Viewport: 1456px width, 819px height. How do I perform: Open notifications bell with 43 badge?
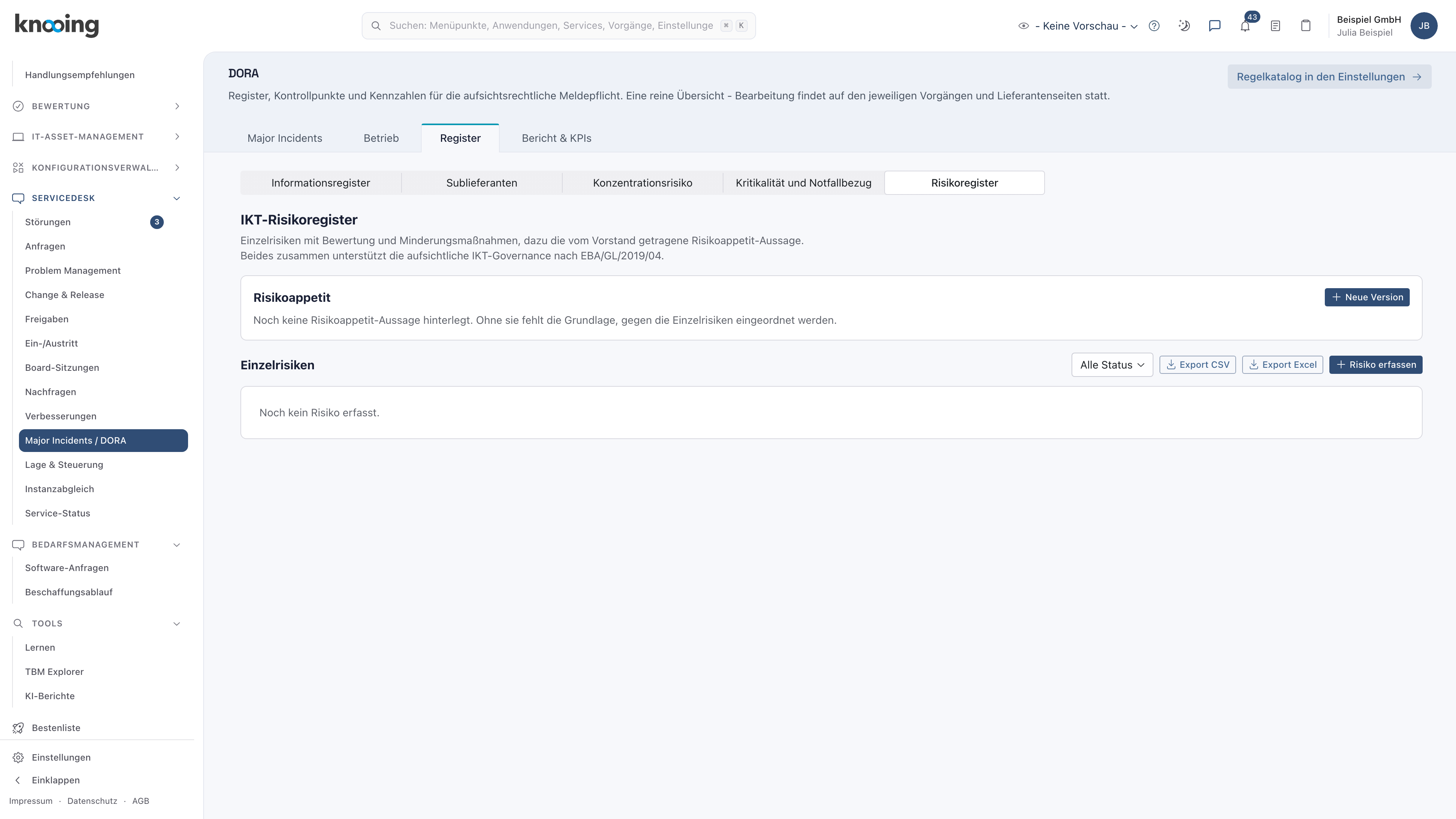pos(1245,26)
